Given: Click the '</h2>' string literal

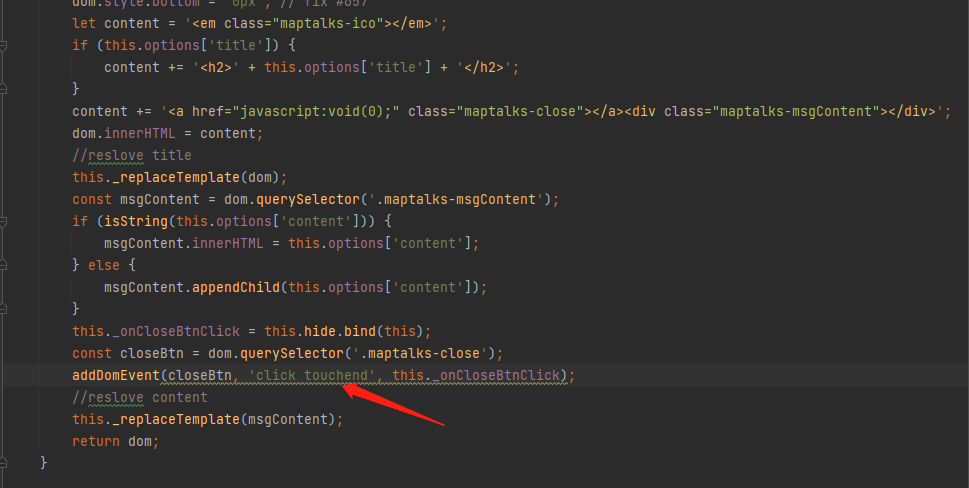Looking at the screenshot, I should pos(484,67).
